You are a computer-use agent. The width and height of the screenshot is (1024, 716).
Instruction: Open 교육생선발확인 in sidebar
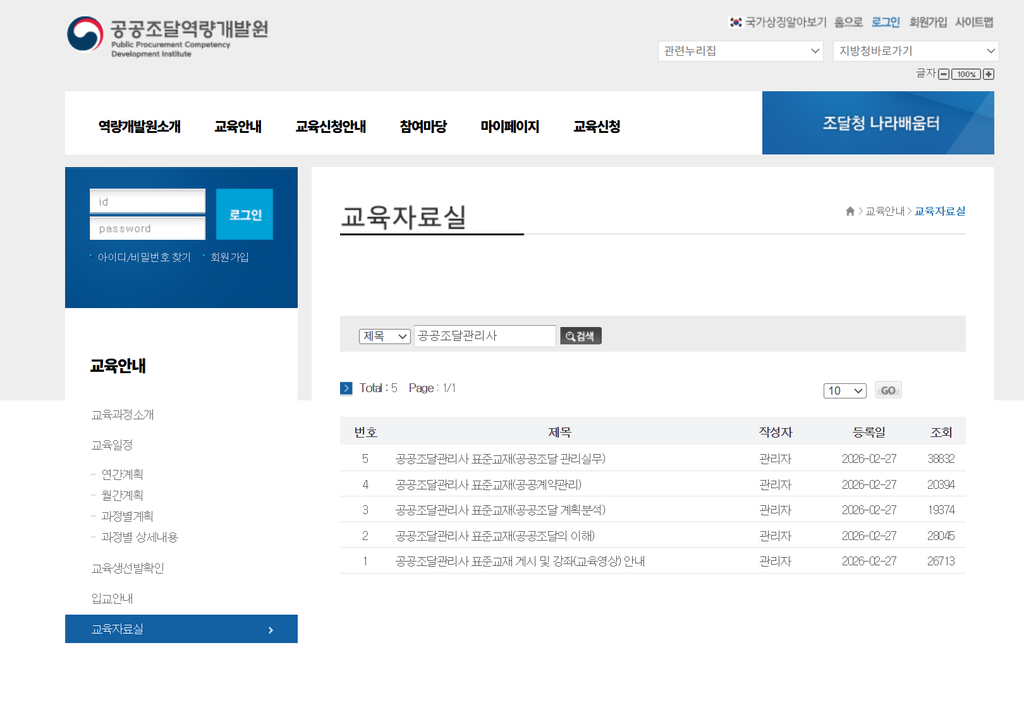[x=127, y=568]
